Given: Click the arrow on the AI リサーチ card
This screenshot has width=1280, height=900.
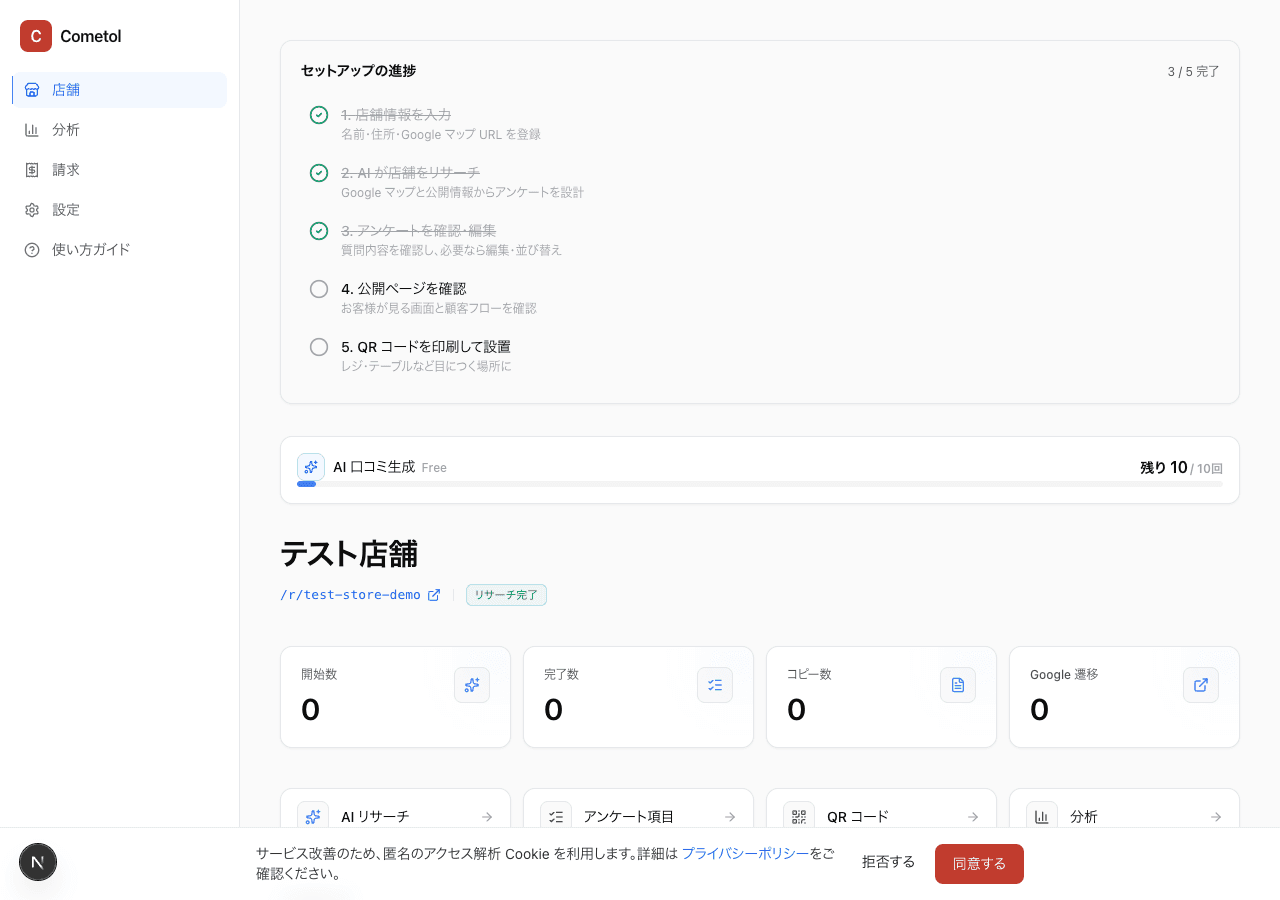Looking at the screenshot, I should tap(487, 817).
